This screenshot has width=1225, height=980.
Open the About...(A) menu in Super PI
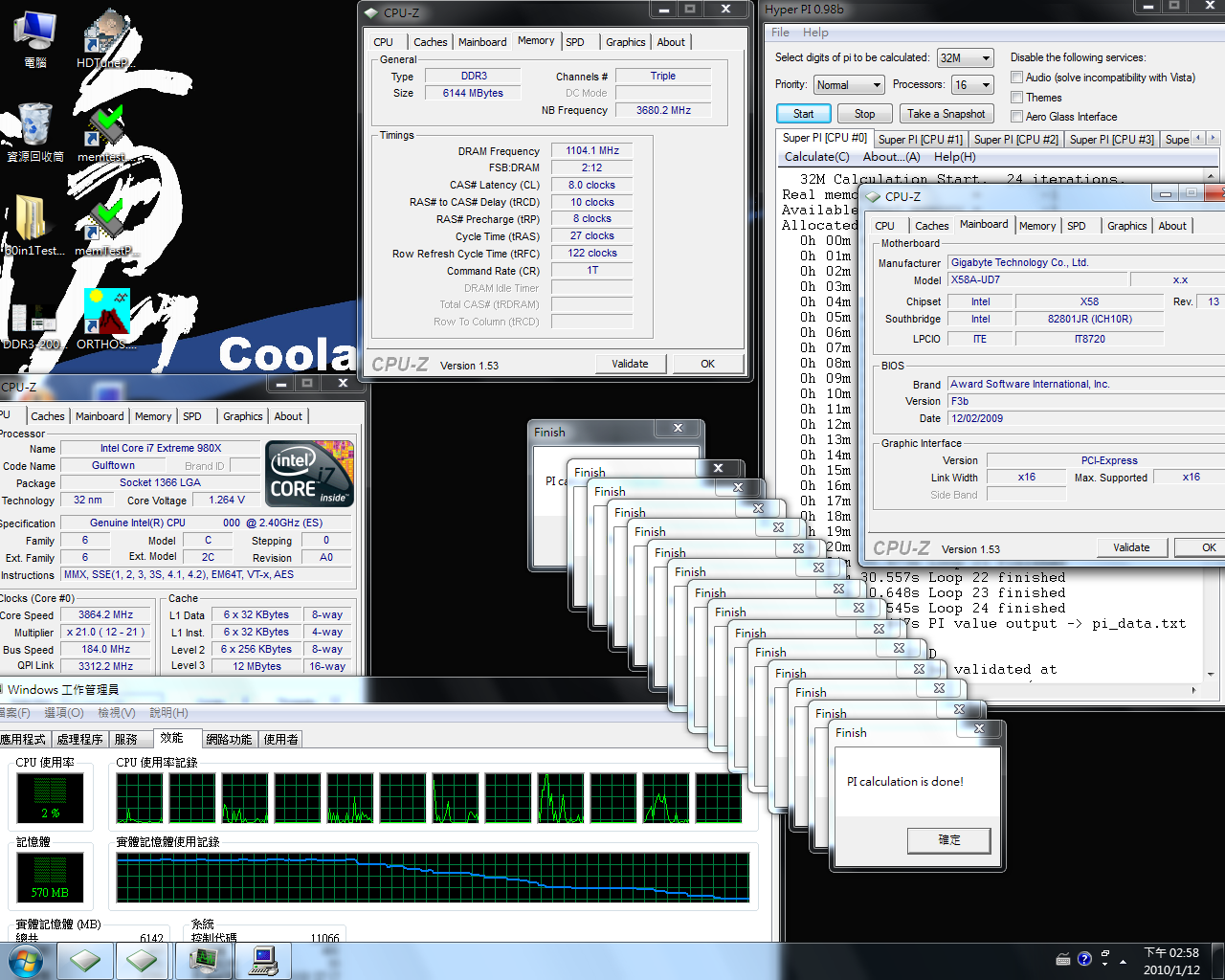point(891,157)
